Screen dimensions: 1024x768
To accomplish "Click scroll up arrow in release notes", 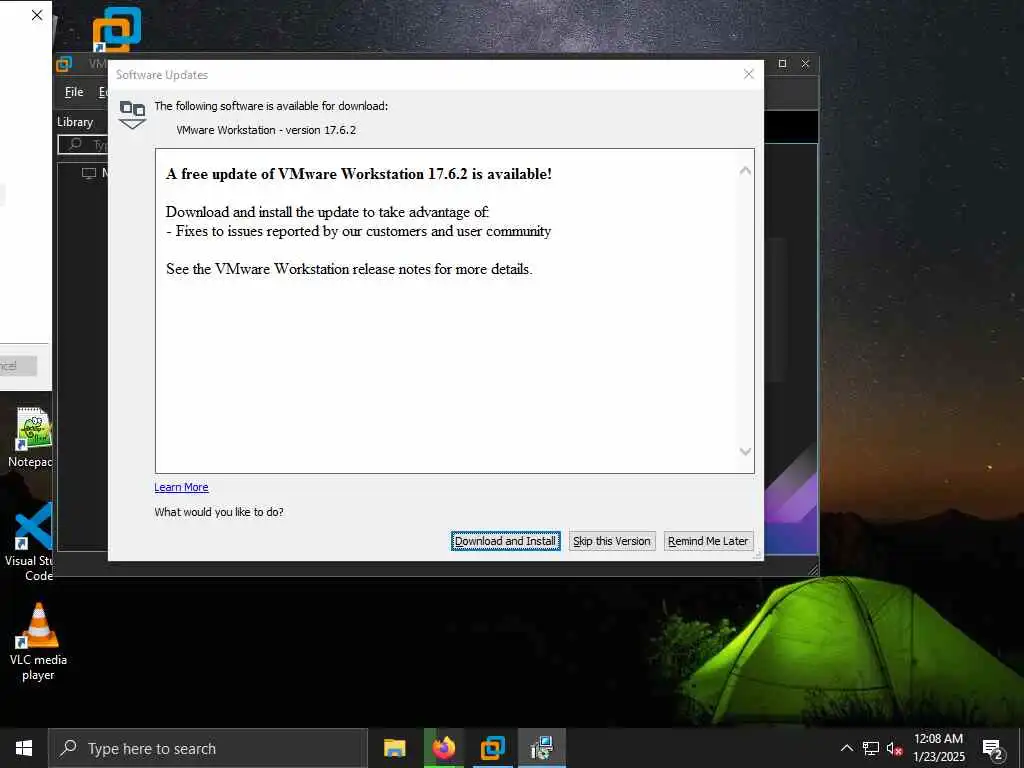I will (745, 171).
